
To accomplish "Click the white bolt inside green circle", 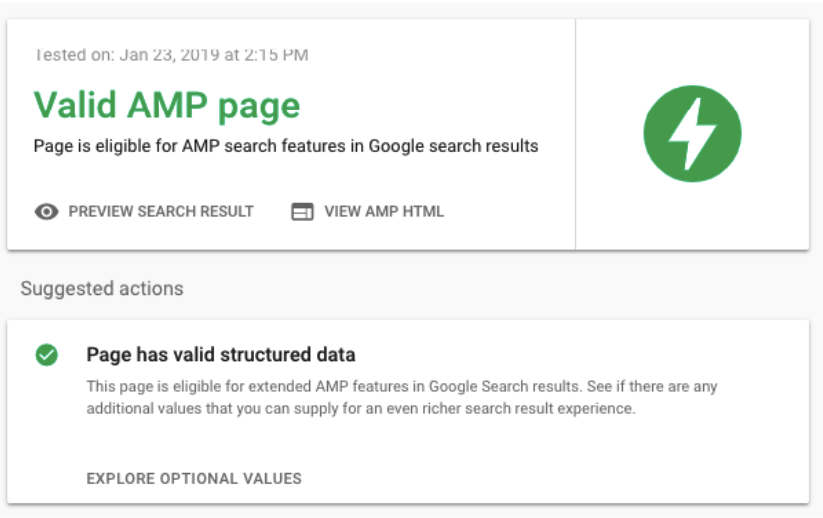I will click(x=692, y=134).
